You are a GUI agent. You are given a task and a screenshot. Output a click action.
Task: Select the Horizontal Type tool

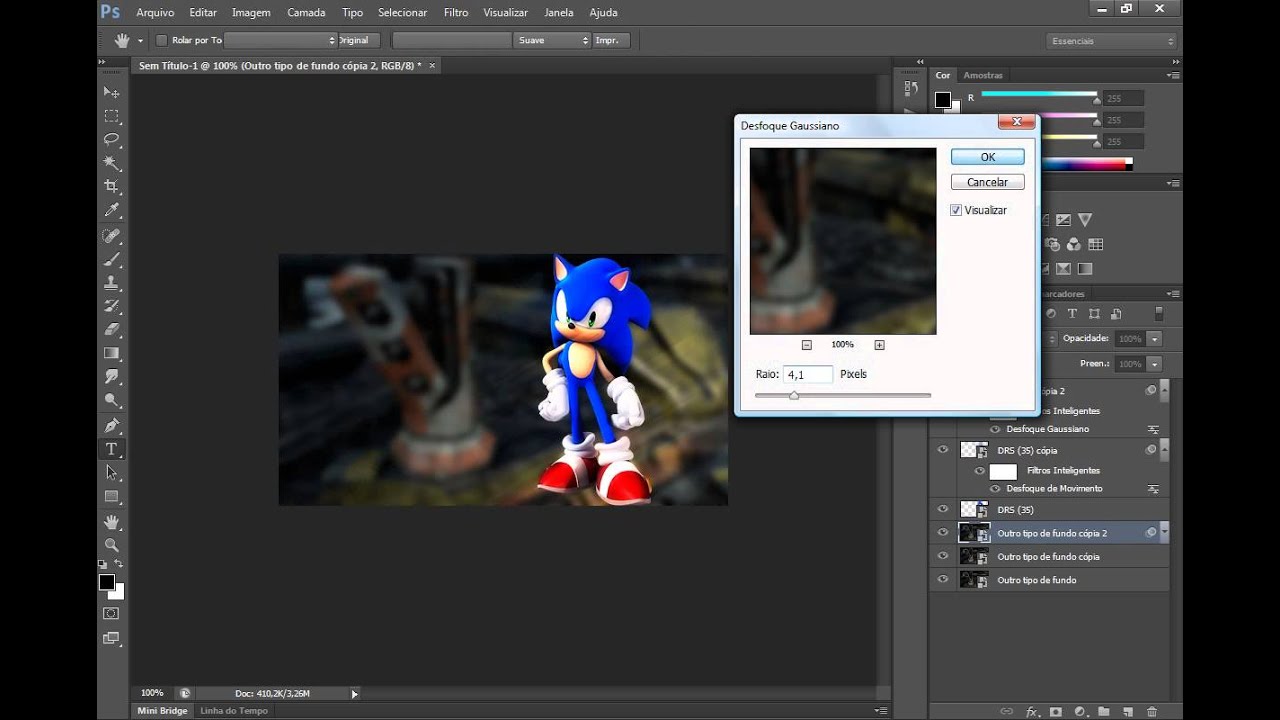click(112, 449)
